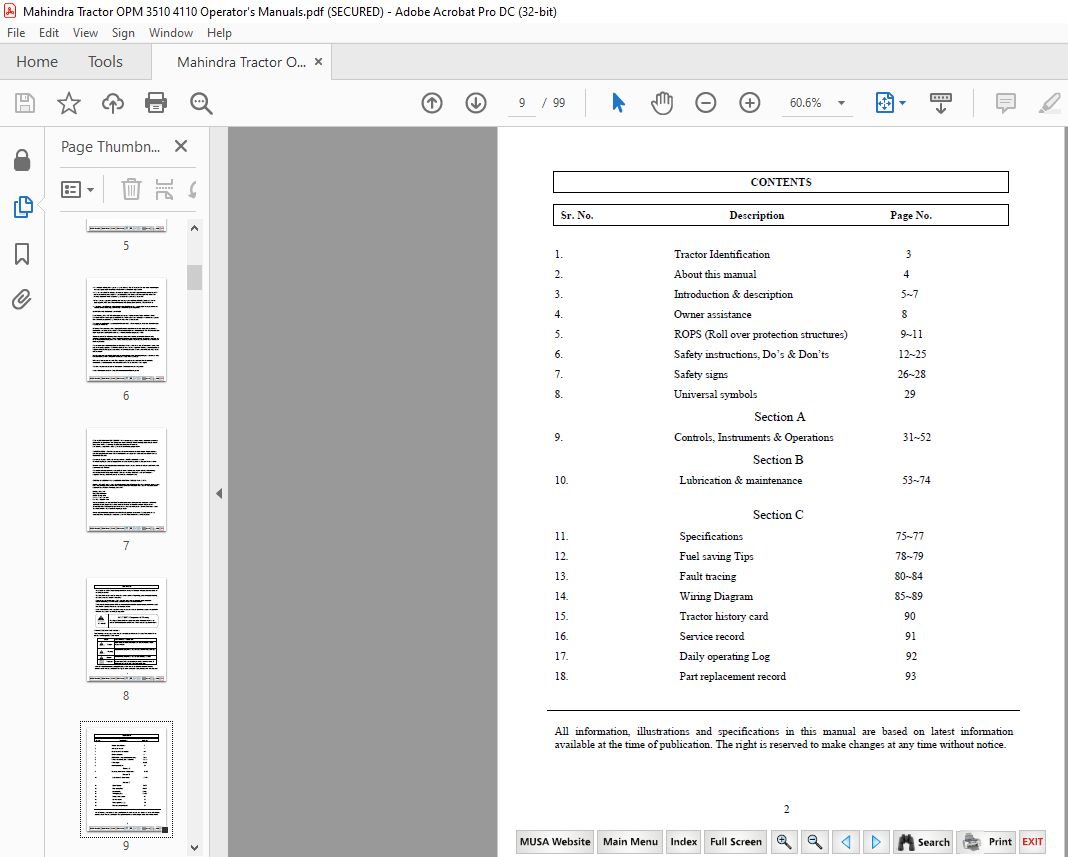Open the File menu
Screen dimensions: 1068x857
pos(16,33)
